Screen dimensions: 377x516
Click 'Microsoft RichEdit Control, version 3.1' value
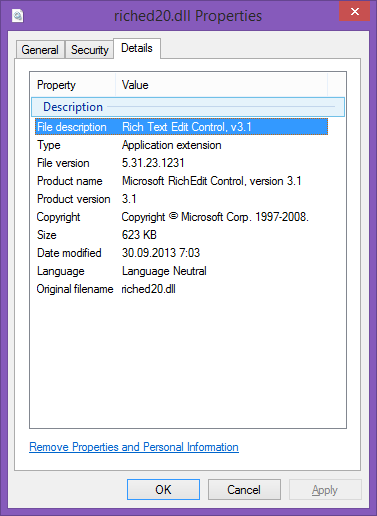pyautogui.click(x=212, y=181)
